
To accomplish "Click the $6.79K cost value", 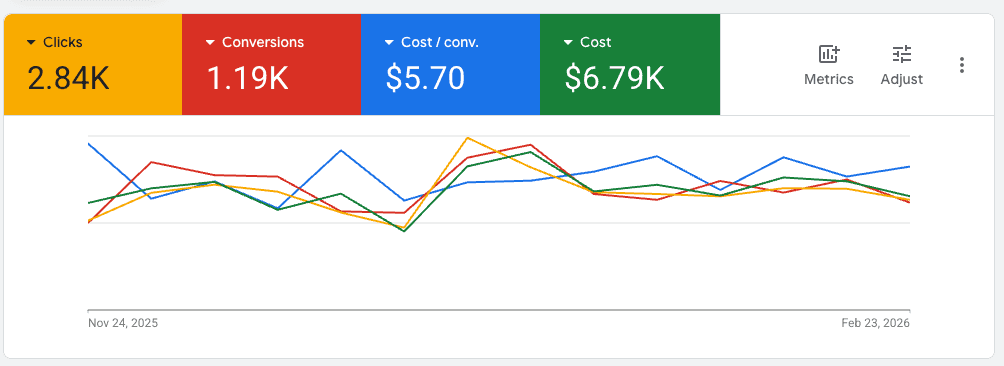I will click(x=615, y=78).
